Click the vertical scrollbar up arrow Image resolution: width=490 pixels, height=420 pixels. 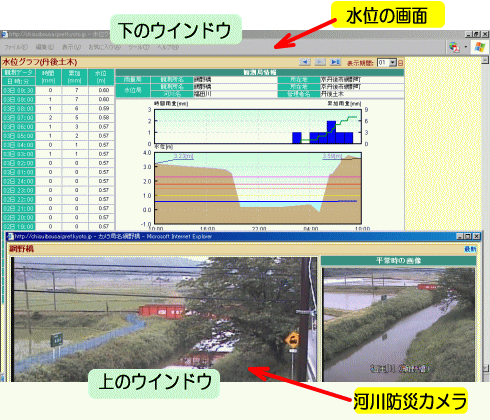point(485,60)
